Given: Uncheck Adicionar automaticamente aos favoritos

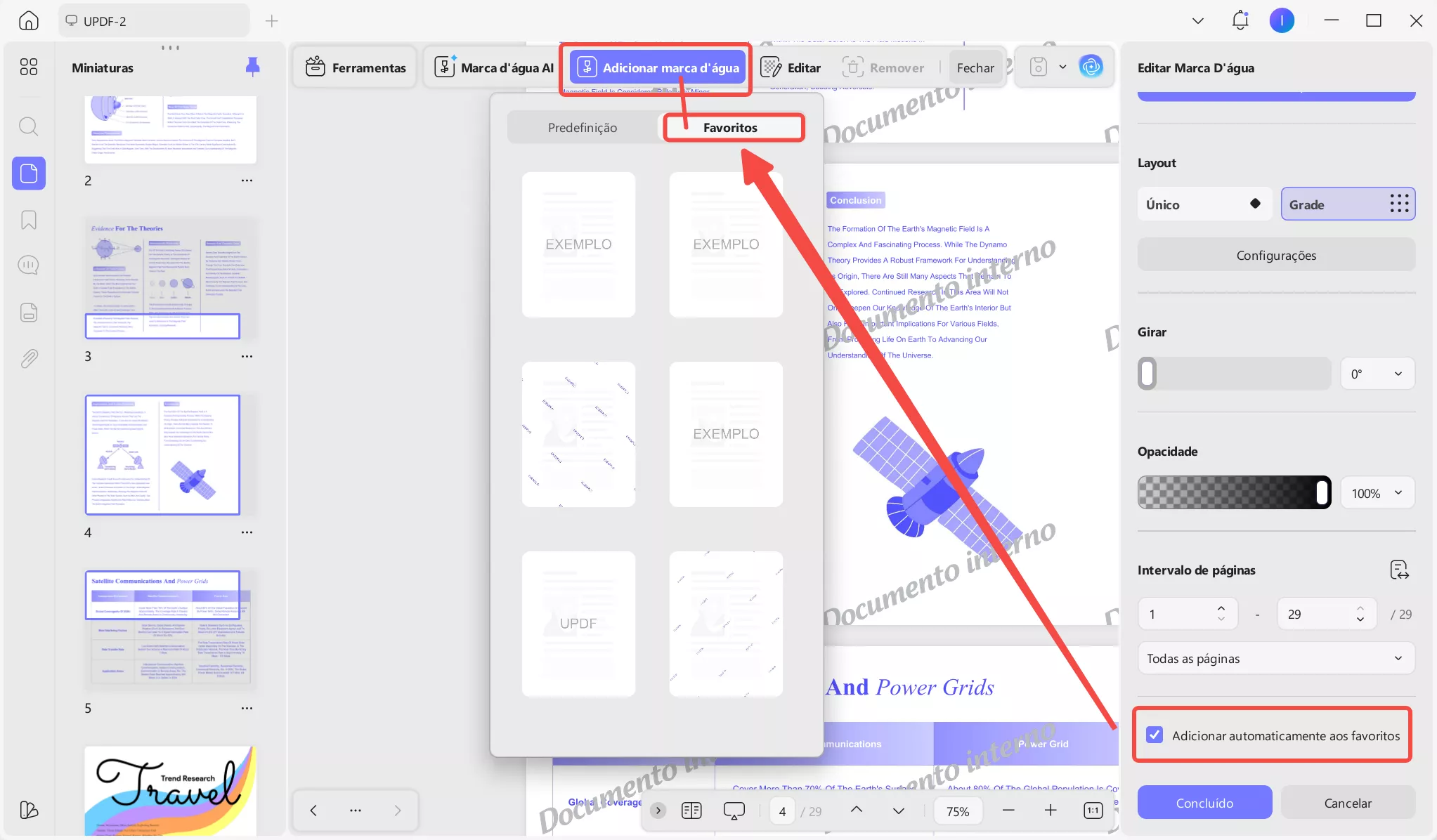Looking at the screenshot, I should click(x=1155, y=735).
